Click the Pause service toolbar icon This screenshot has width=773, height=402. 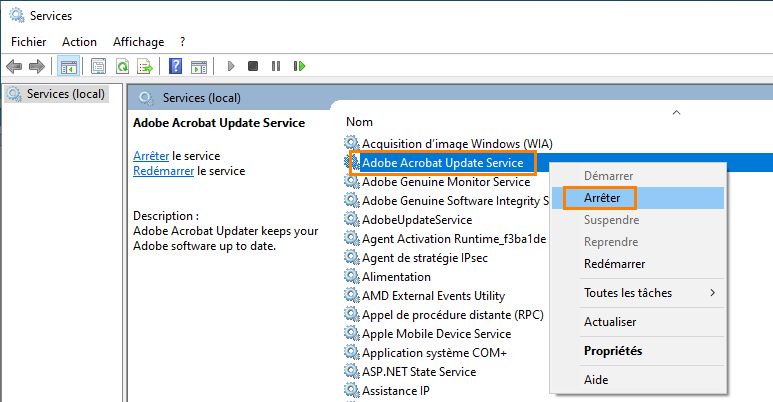276,66
